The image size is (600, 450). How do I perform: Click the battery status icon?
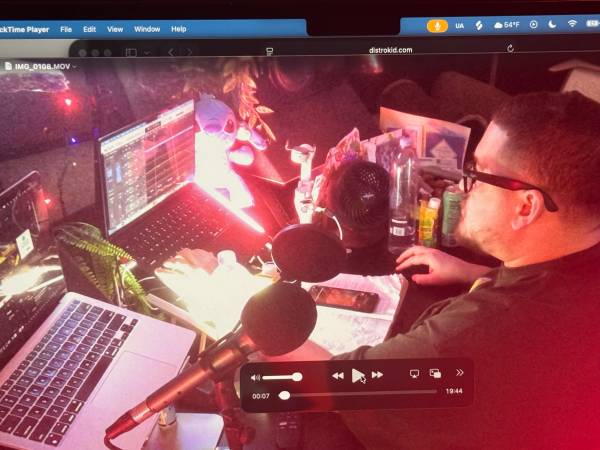tap(593, 23)
